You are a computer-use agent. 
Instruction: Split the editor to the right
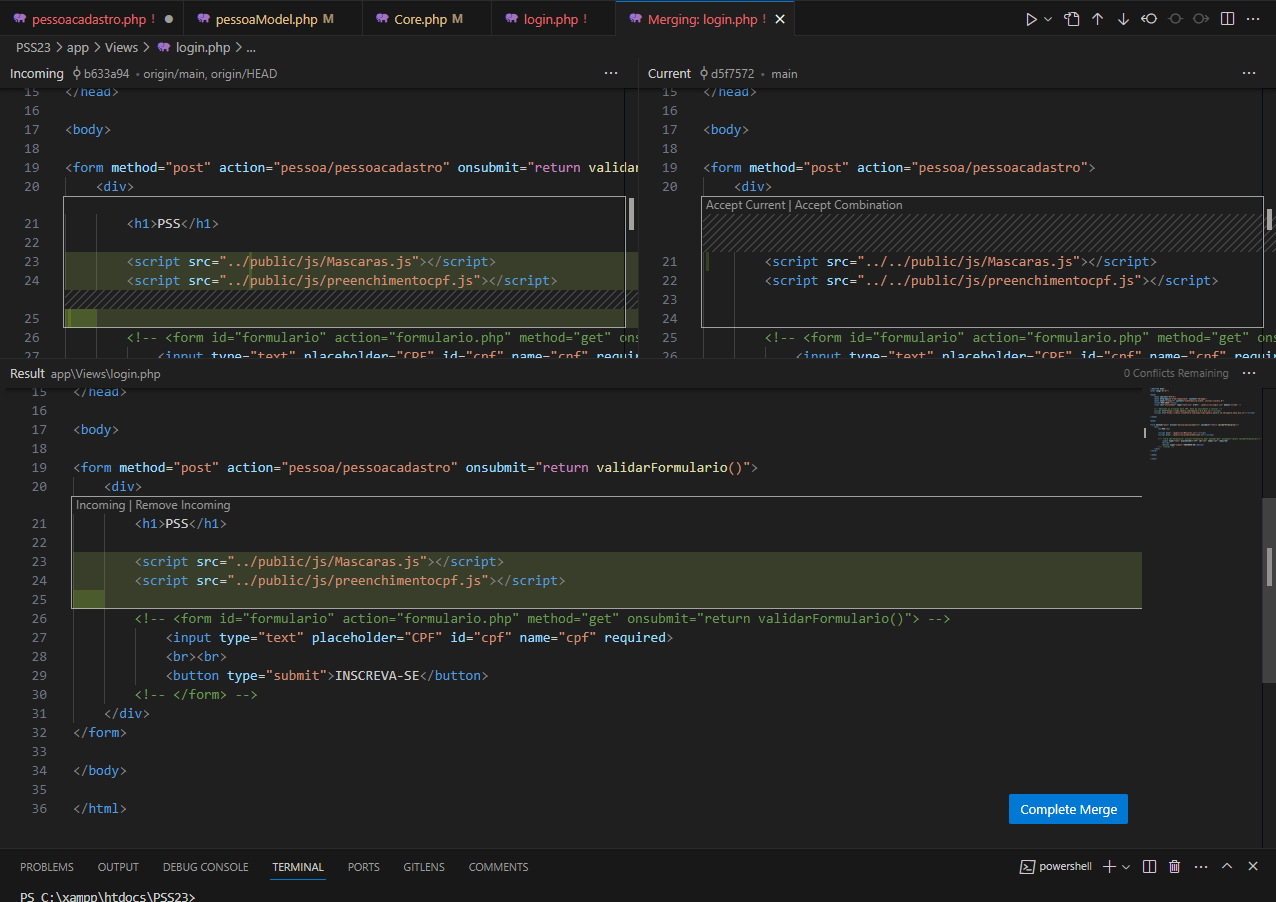tap(1228, 19)
